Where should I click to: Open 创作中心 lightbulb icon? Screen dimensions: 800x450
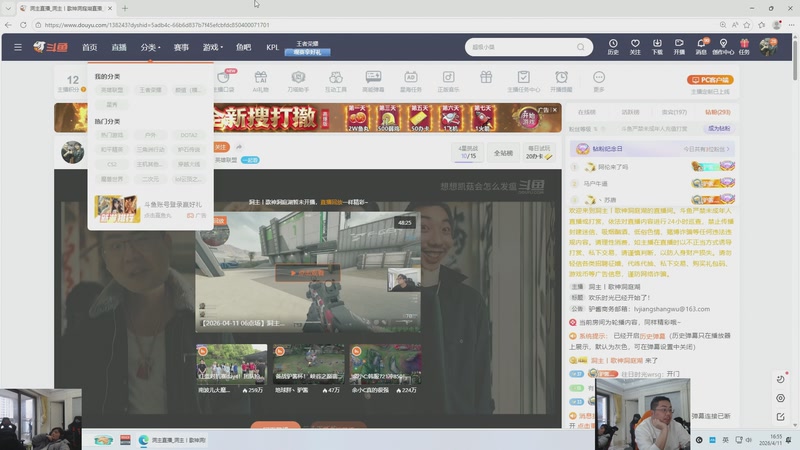[723, 46]
